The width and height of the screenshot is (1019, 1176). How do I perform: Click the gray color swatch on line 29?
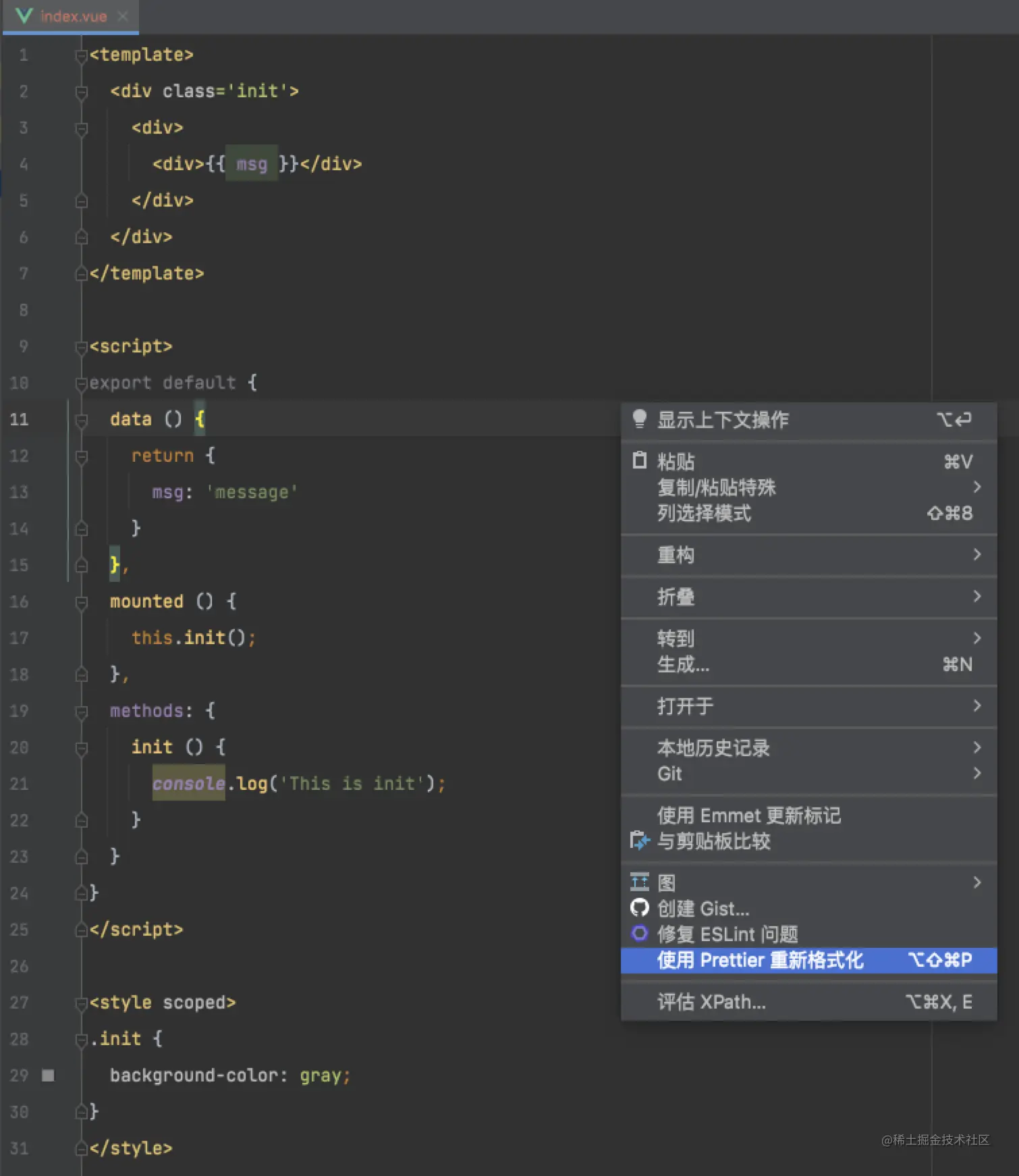pyautogui.click(x=48, y=1075)
